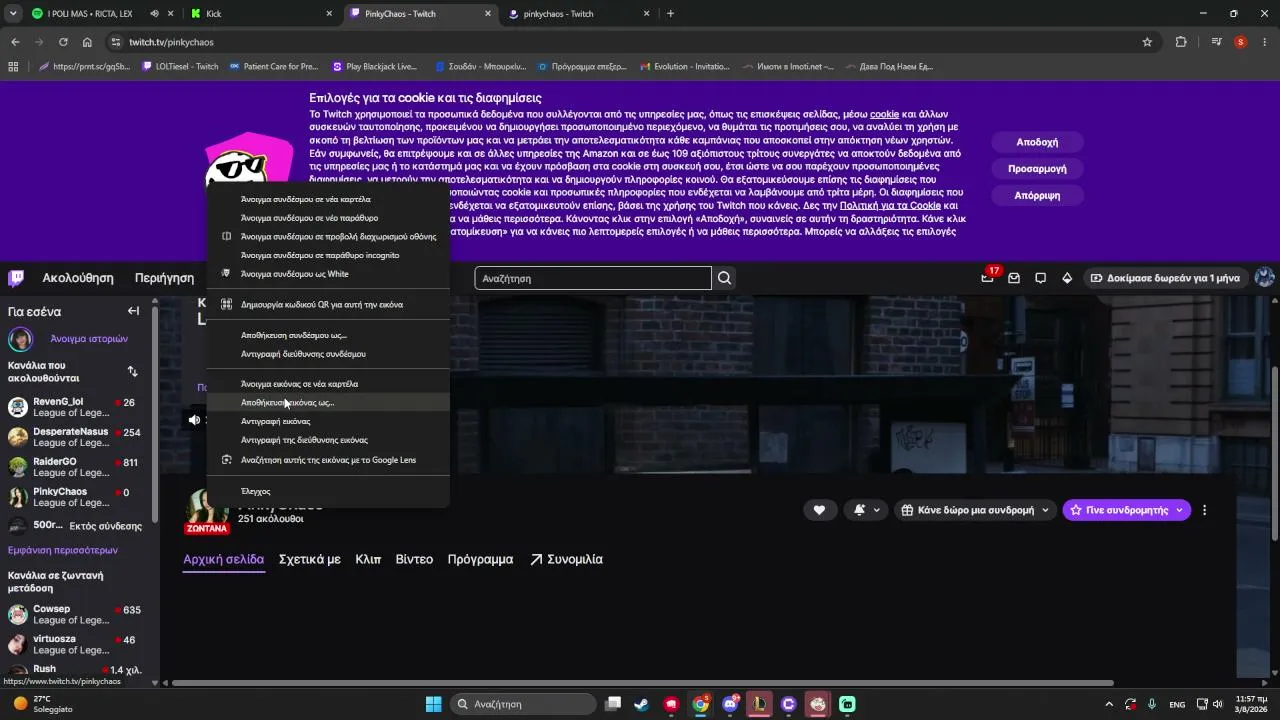The height and width of the screenshot is (720, 1280).
Task: Click the 'LOLTiesel - Twitch' bookmark
Action: coord(181,67)
